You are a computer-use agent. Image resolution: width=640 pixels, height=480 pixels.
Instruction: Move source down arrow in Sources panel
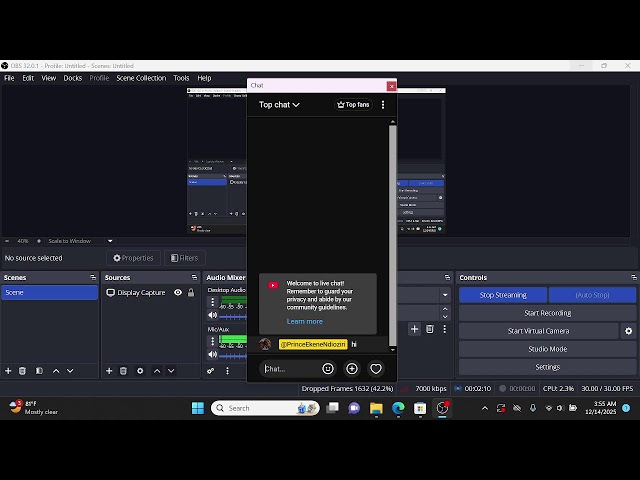click(171, 371)
